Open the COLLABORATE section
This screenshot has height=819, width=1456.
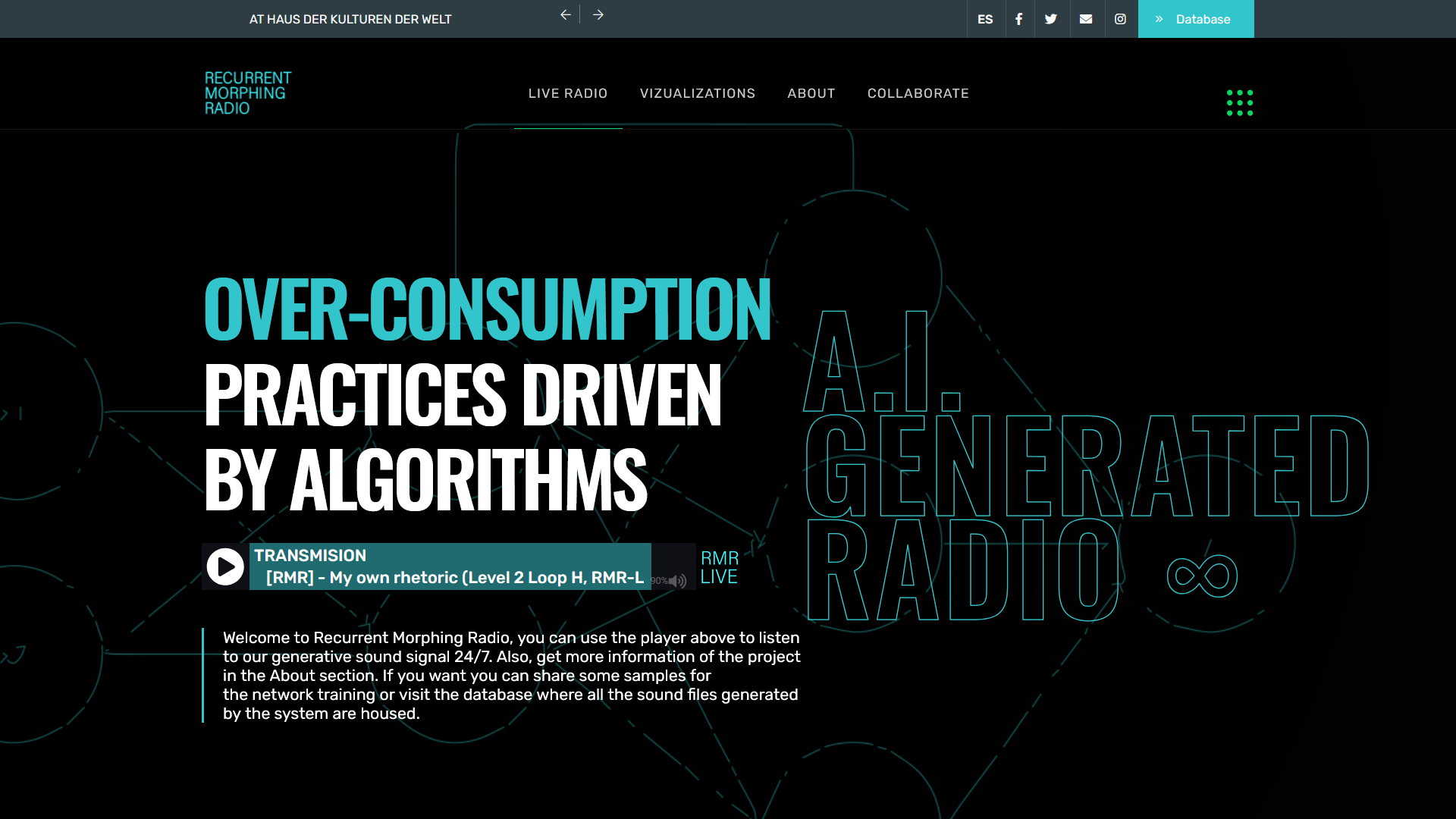coord(918,93)
